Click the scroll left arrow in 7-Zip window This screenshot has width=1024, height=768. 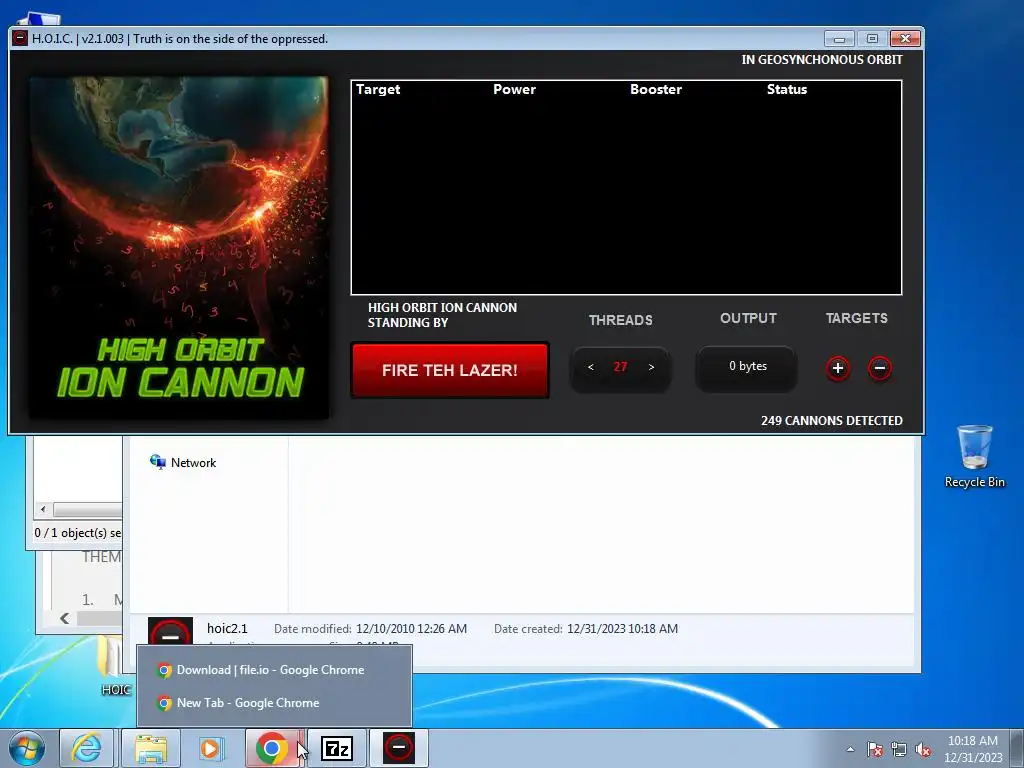[x=43, y=509]
